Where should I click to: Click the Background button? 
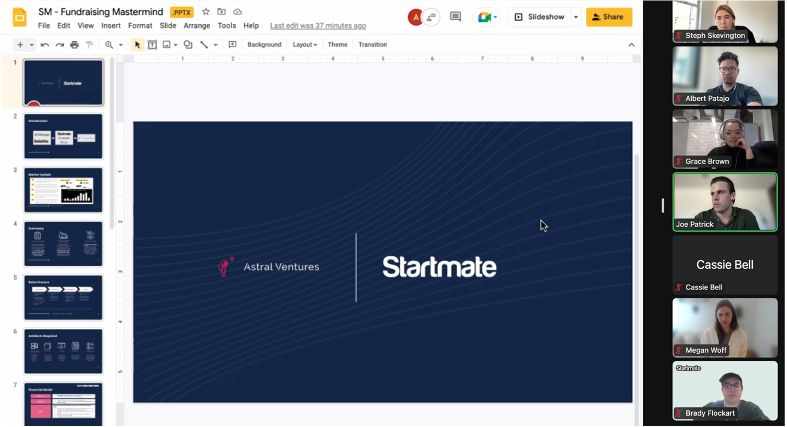(x=265, y=45)
